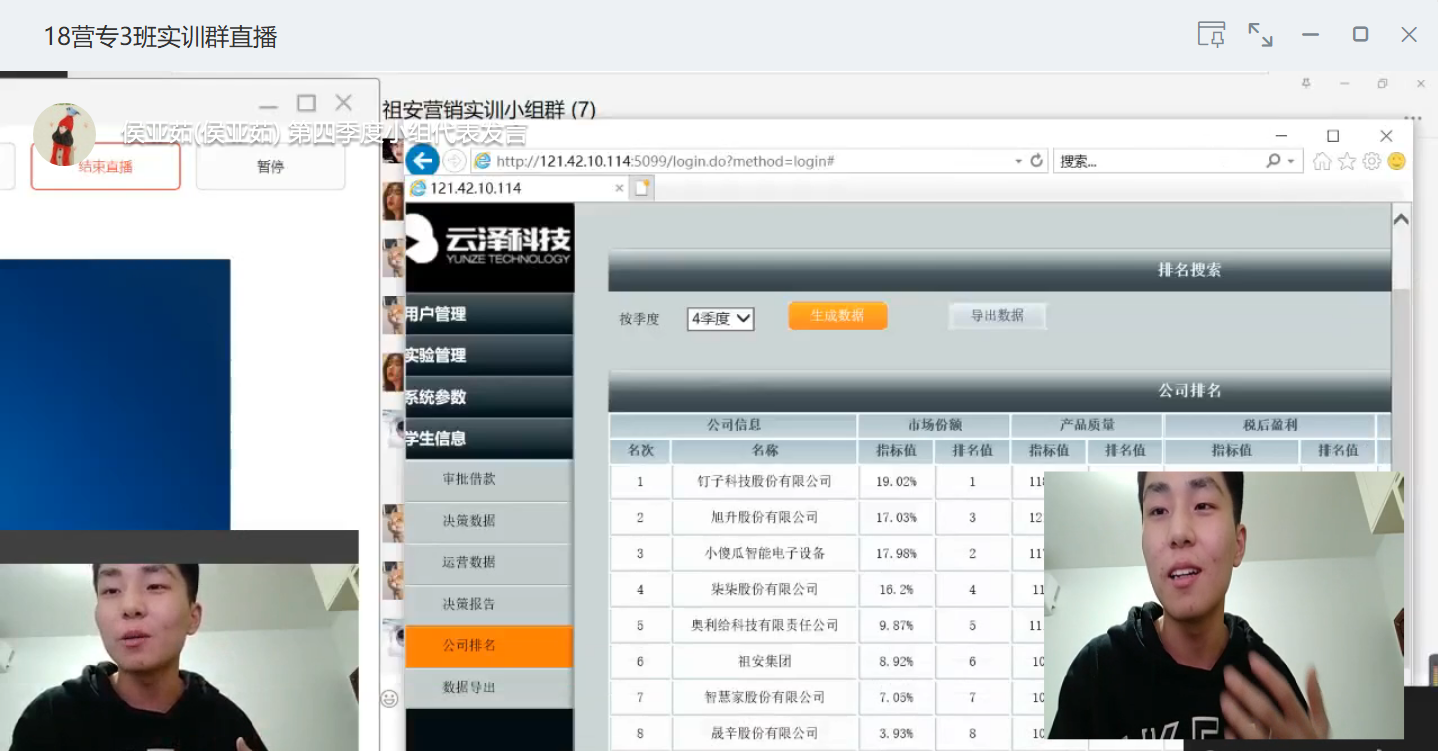Select 决策数据 in the sidebar menu
The width and height of the screenshot is (1438, 751).
[x=469, y=521]
